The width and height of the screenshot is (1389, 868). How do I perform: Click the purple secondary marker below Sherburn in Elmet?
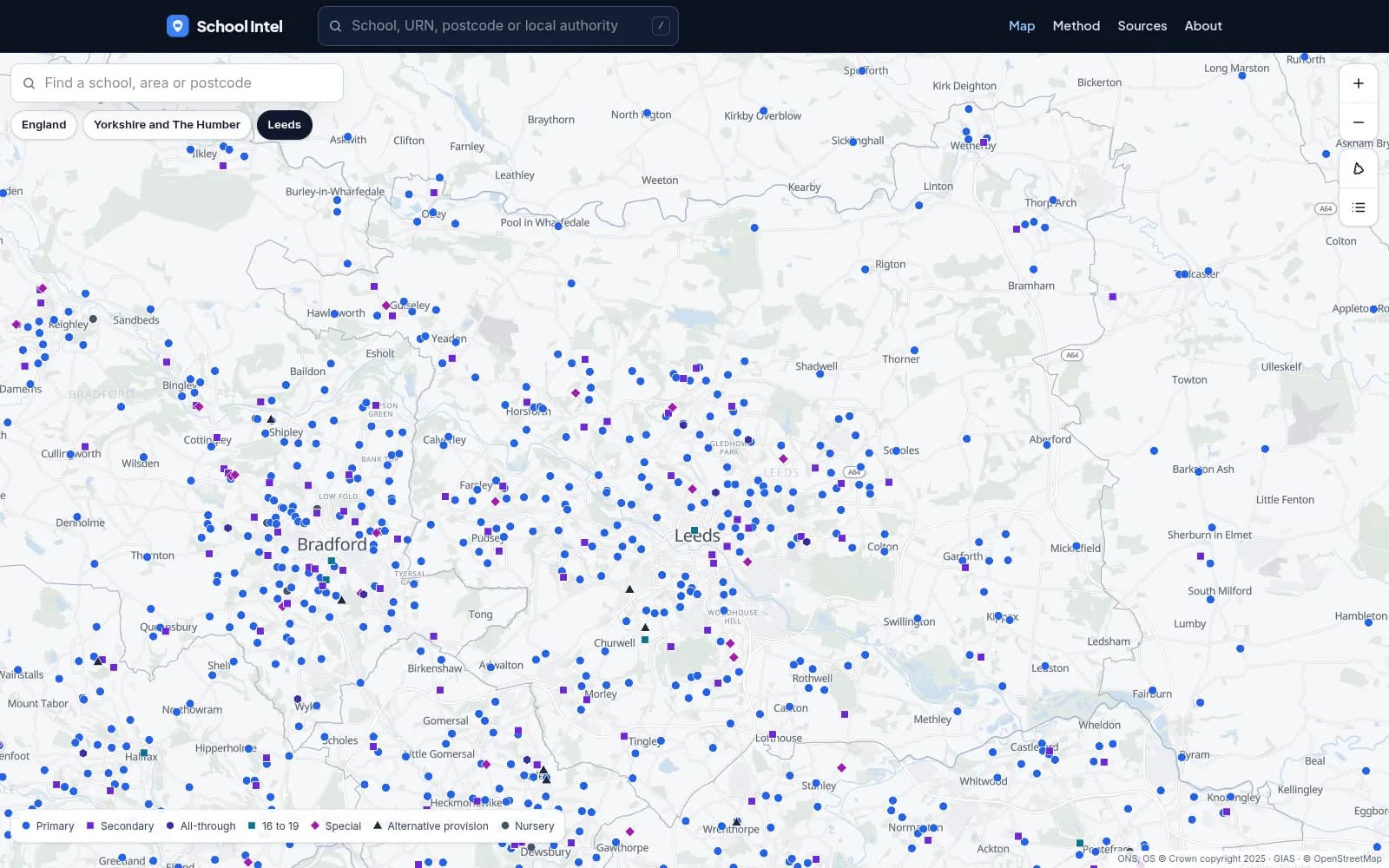pyautogui.click(x=1201, y=556)
